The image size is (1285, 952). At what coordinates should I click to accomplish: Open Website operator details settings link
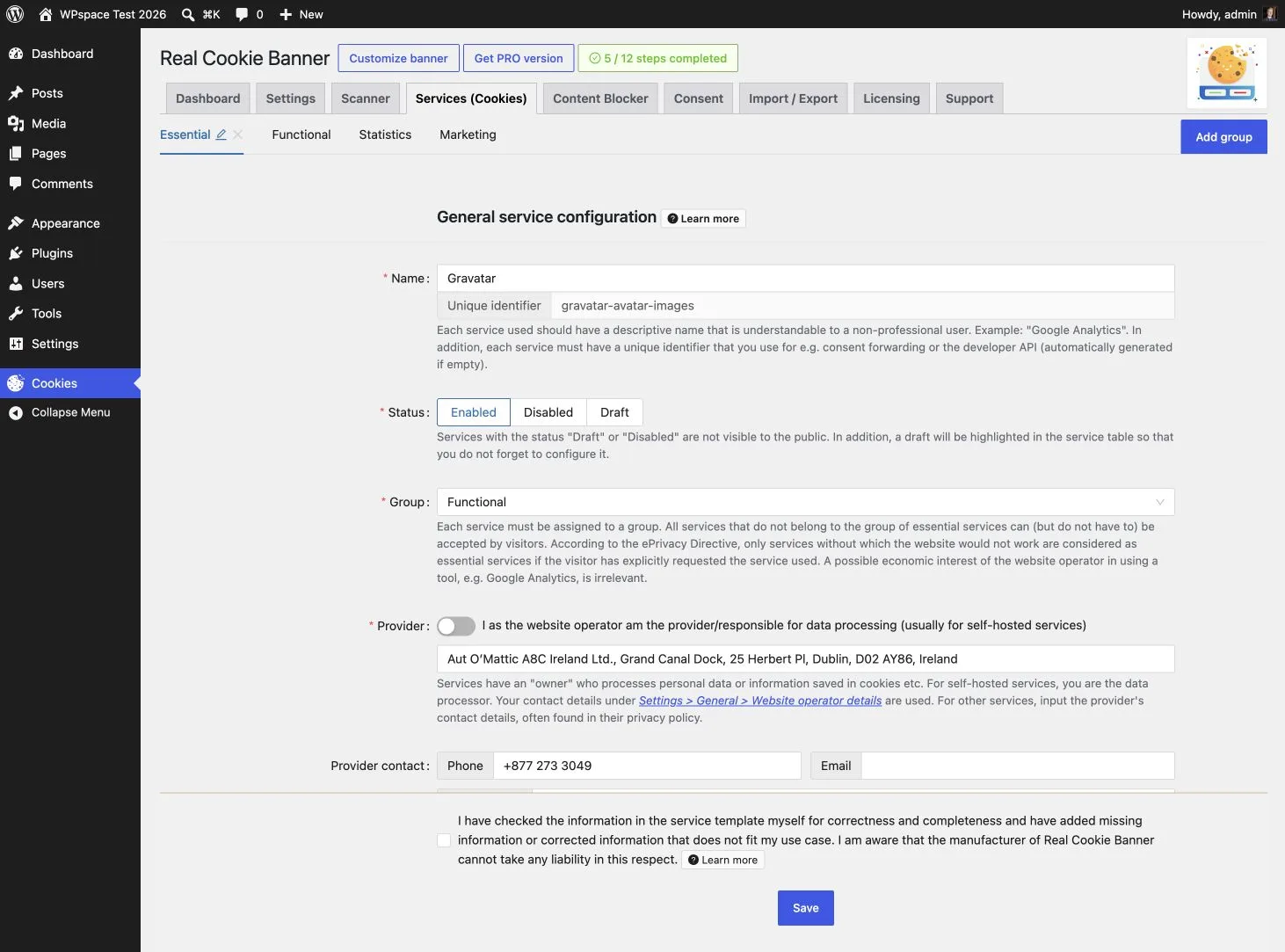(760, 701)
